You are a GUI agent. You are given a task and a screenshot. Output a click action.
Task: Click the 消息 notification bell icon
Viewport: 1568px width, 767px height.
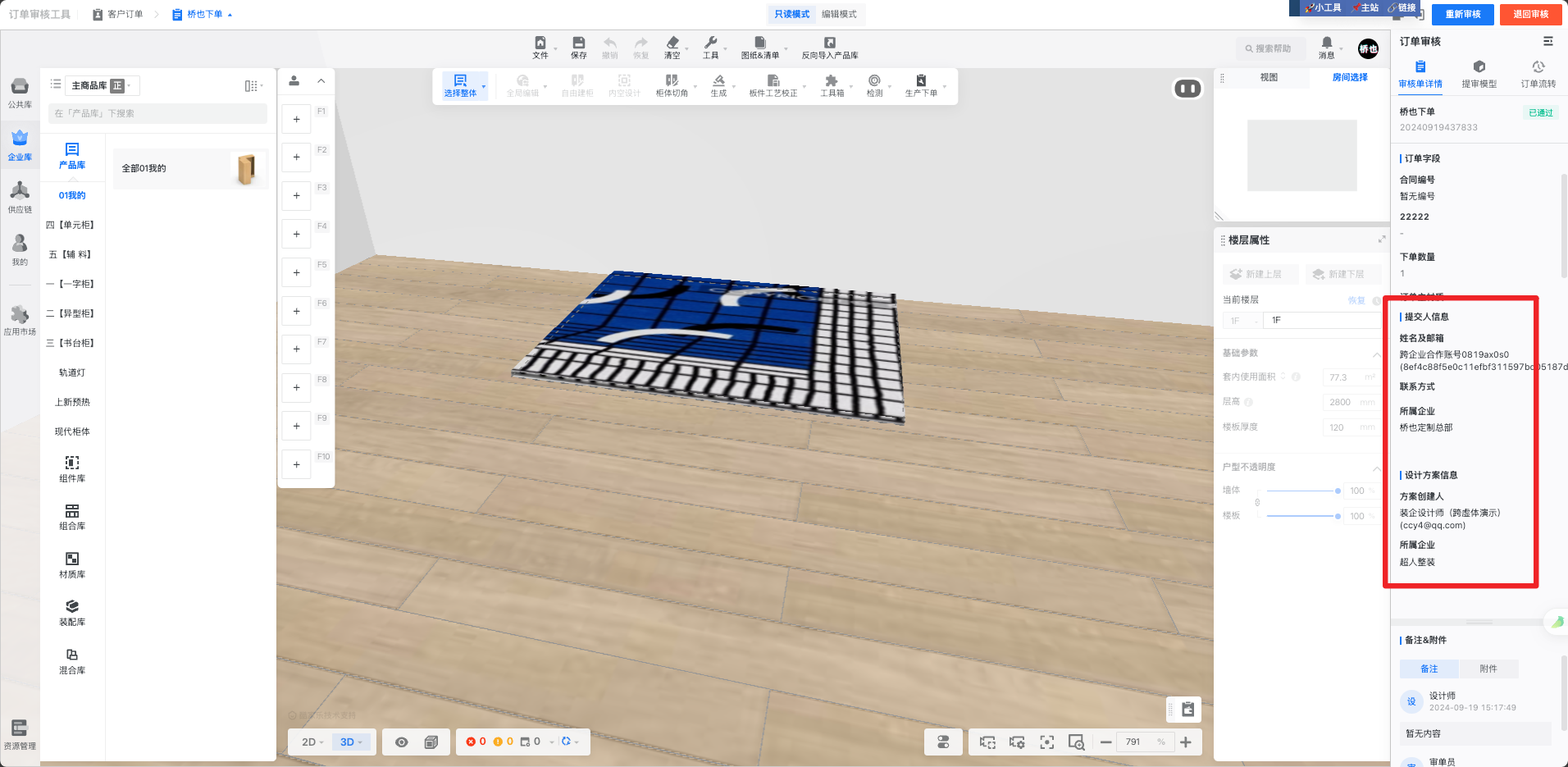click(x=1326, y=47)
